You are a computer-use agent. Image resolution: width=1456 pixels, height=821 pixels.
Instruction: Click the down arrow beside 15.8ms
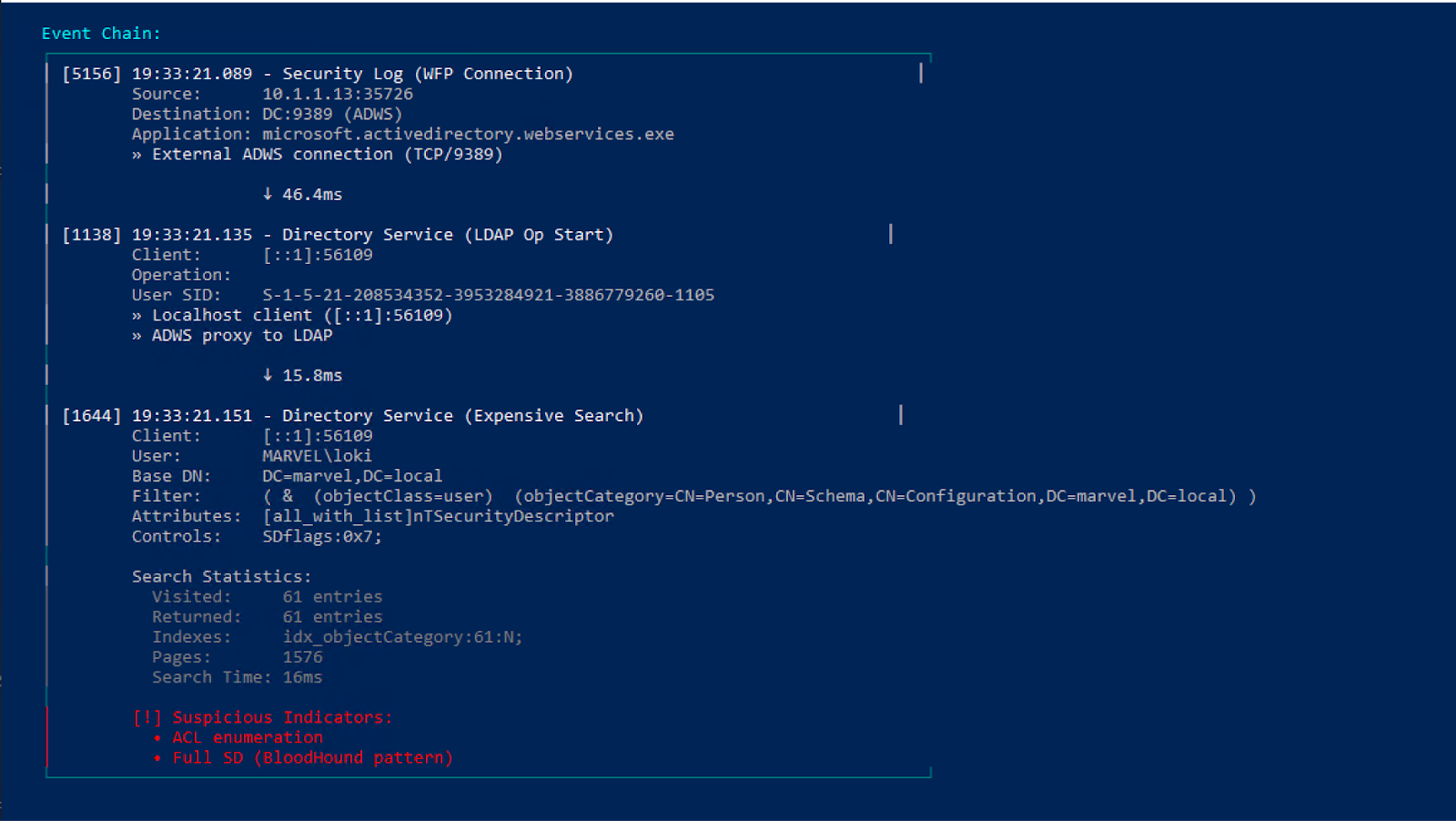(268, 375)
